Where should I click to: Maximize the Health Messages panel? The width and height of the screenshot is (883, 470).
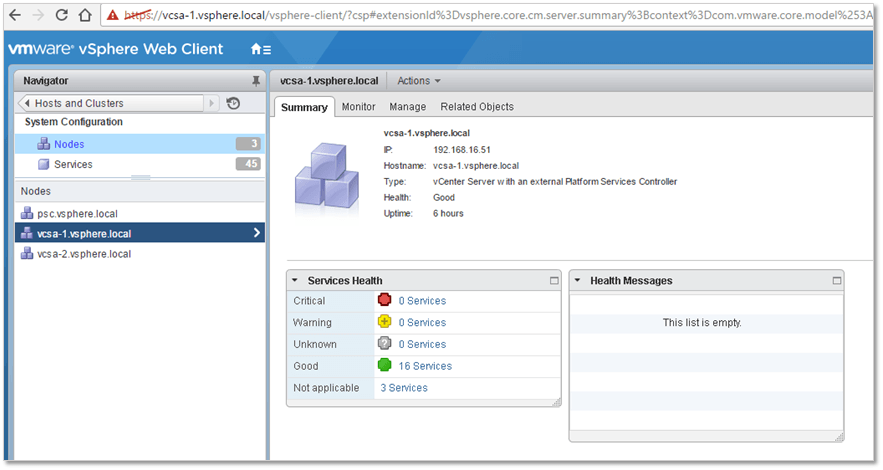837,280
